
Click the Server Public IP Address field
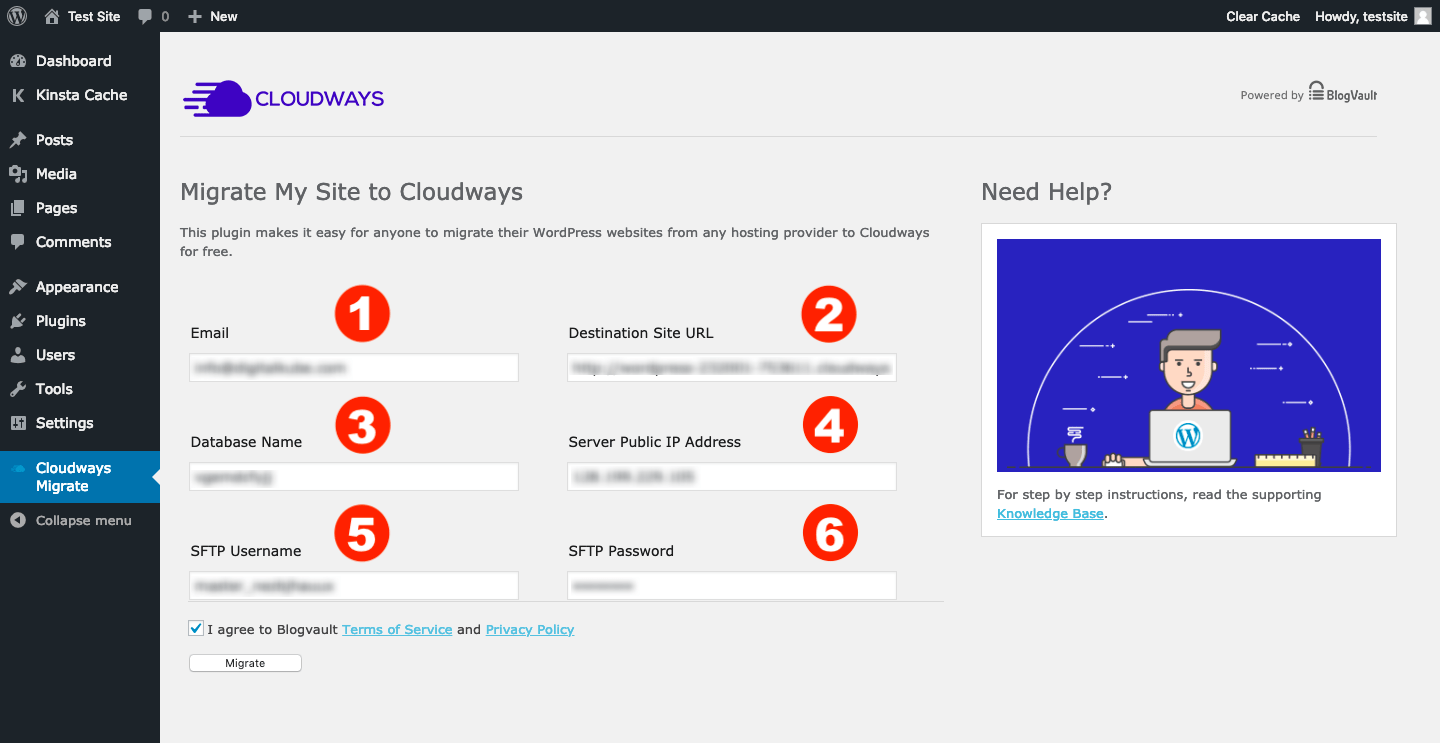click(731, 476)
